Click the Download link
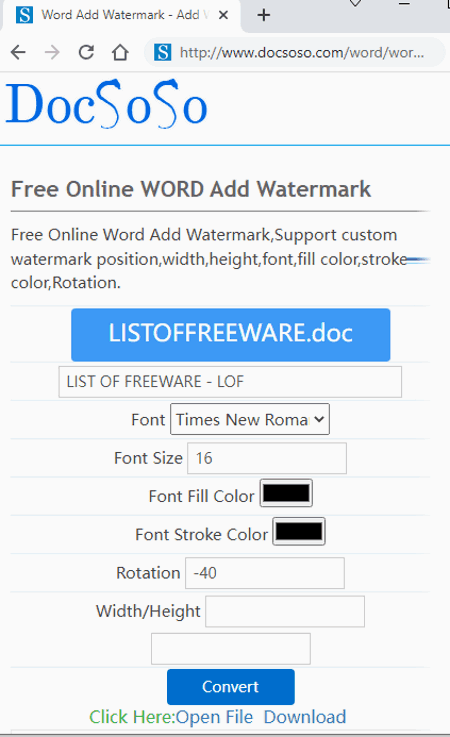 305,717
